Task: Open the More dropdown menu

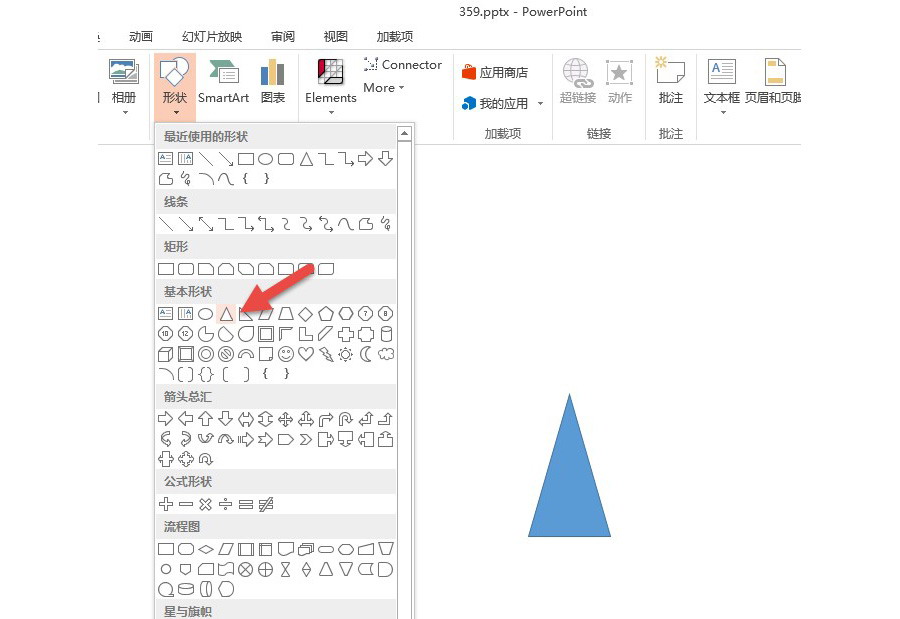Action: (384, 88)
